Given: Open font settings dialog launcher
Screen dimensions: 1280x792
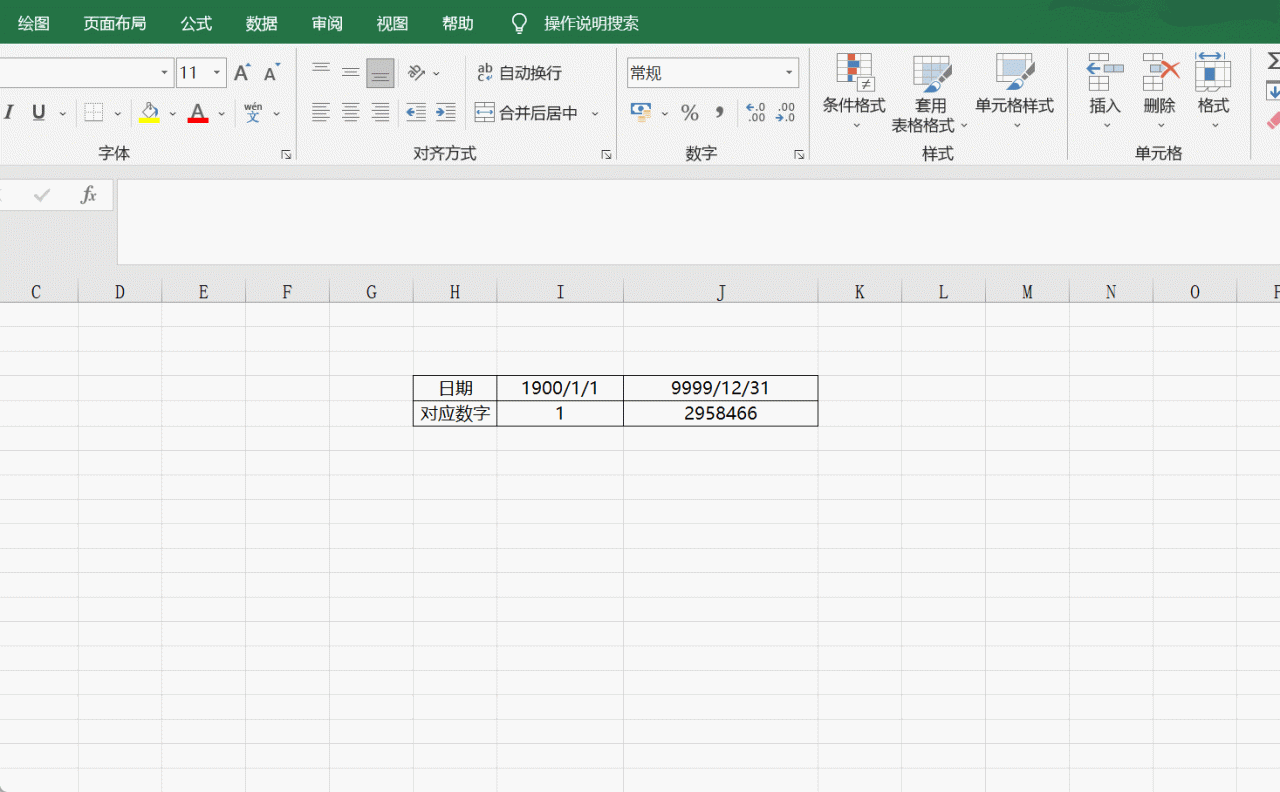Looking at the screenshot, I should click(286, 155).
